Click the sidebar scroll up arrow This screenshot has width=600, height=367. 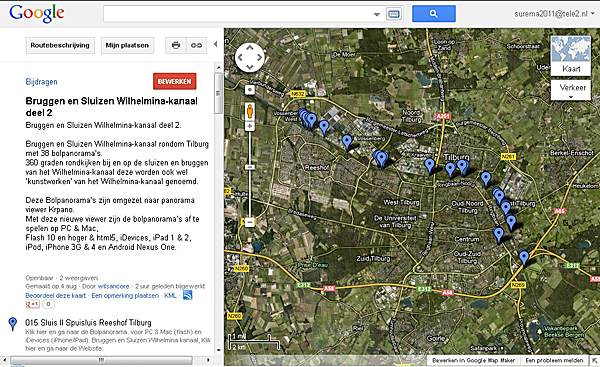pyautogui.click(x=218, y=67)
